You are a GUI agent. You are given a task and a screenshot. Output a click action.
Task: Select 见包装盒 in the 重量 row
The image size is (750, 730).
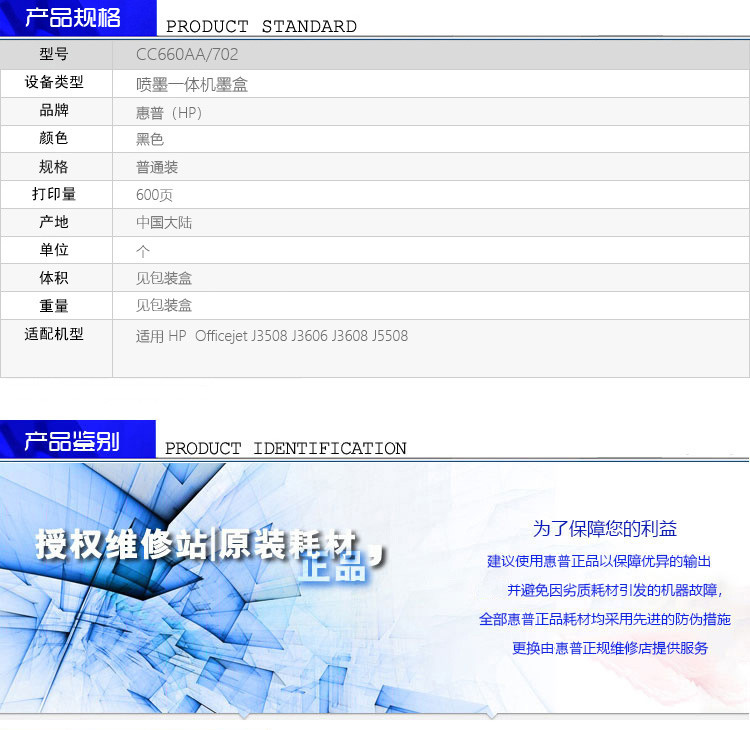(164, 305)
